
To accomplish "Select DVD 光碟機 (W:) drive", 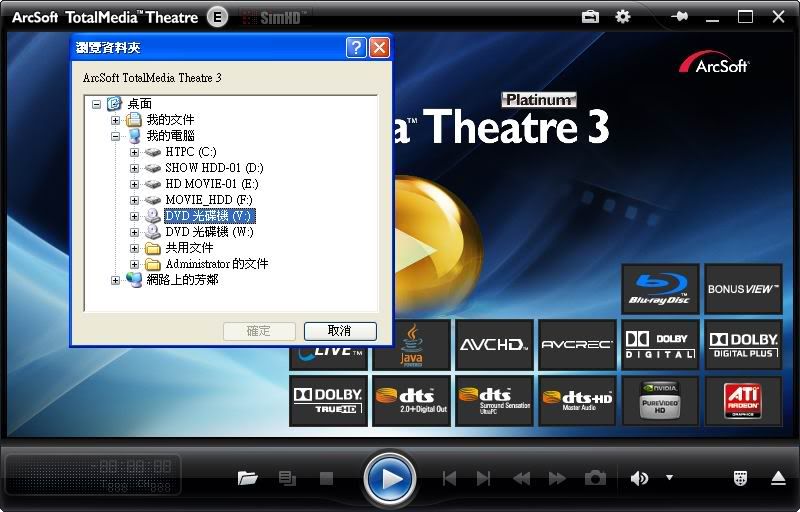I will point(209,232).
